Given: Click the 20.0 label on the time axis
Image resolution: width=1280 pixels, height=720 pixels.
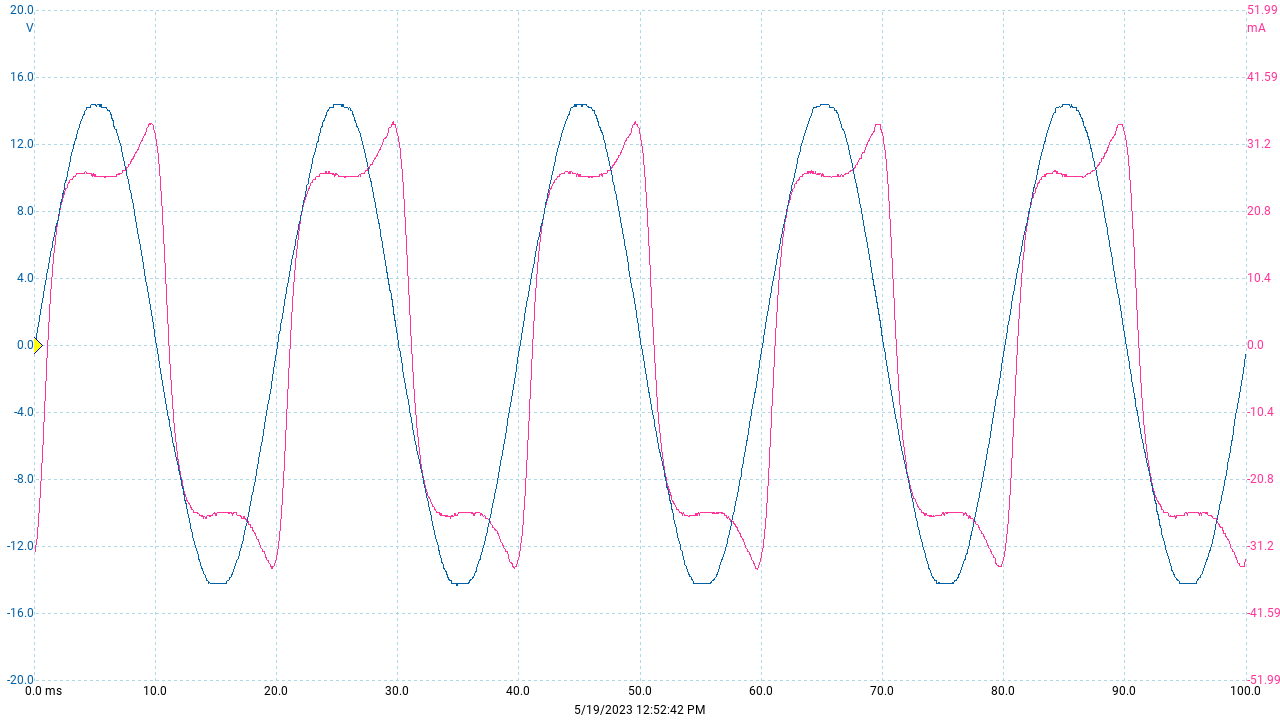Looking at the screenshot, I should tap(276, 691).
